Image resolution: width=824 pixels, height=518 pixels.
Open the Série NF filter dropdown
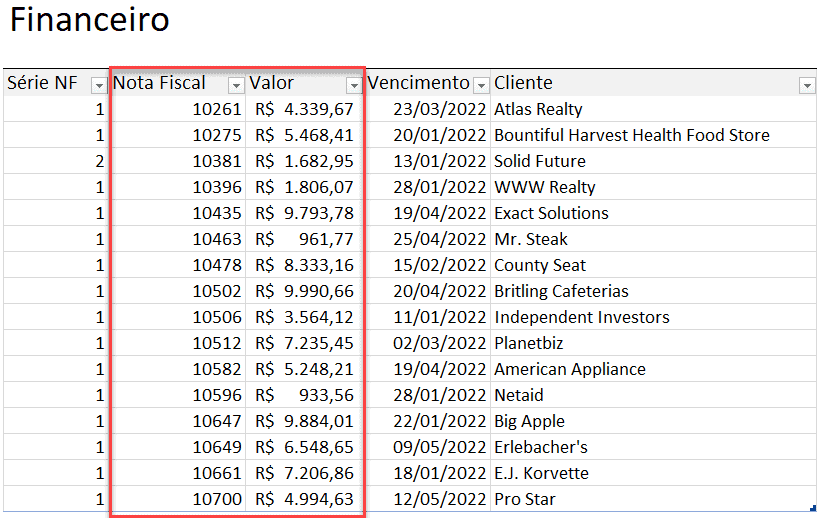(x=99, y=85)
